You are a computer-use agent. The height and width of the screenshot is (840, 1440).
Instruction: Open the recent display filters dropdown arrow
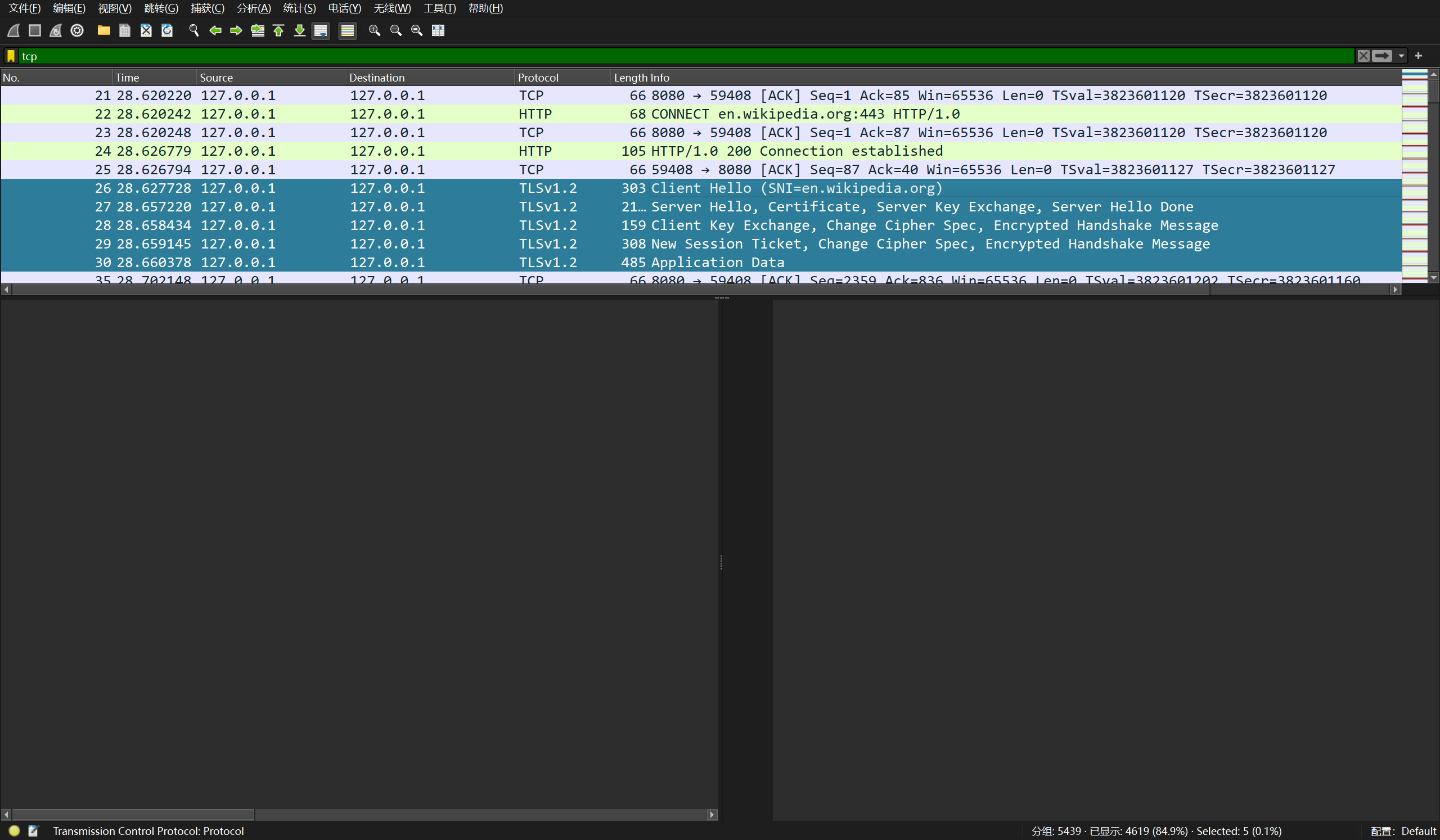tap(1401, 56)
